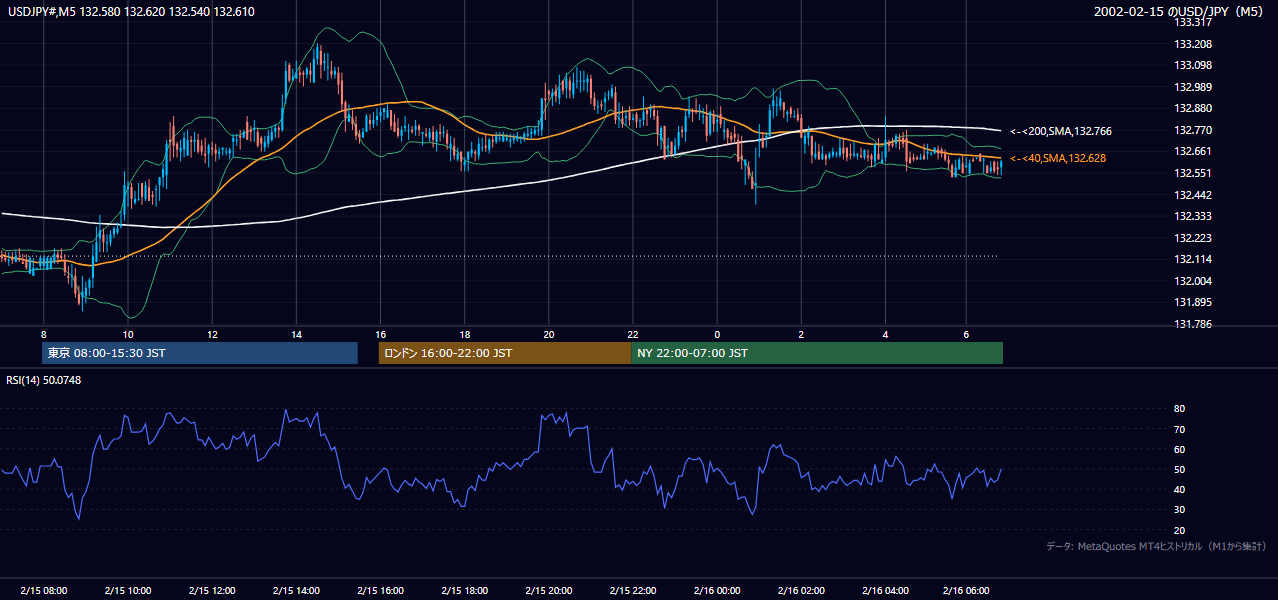Click hour marker 20 under the price chart
1278x600 pixels.
tap(548, 334)
